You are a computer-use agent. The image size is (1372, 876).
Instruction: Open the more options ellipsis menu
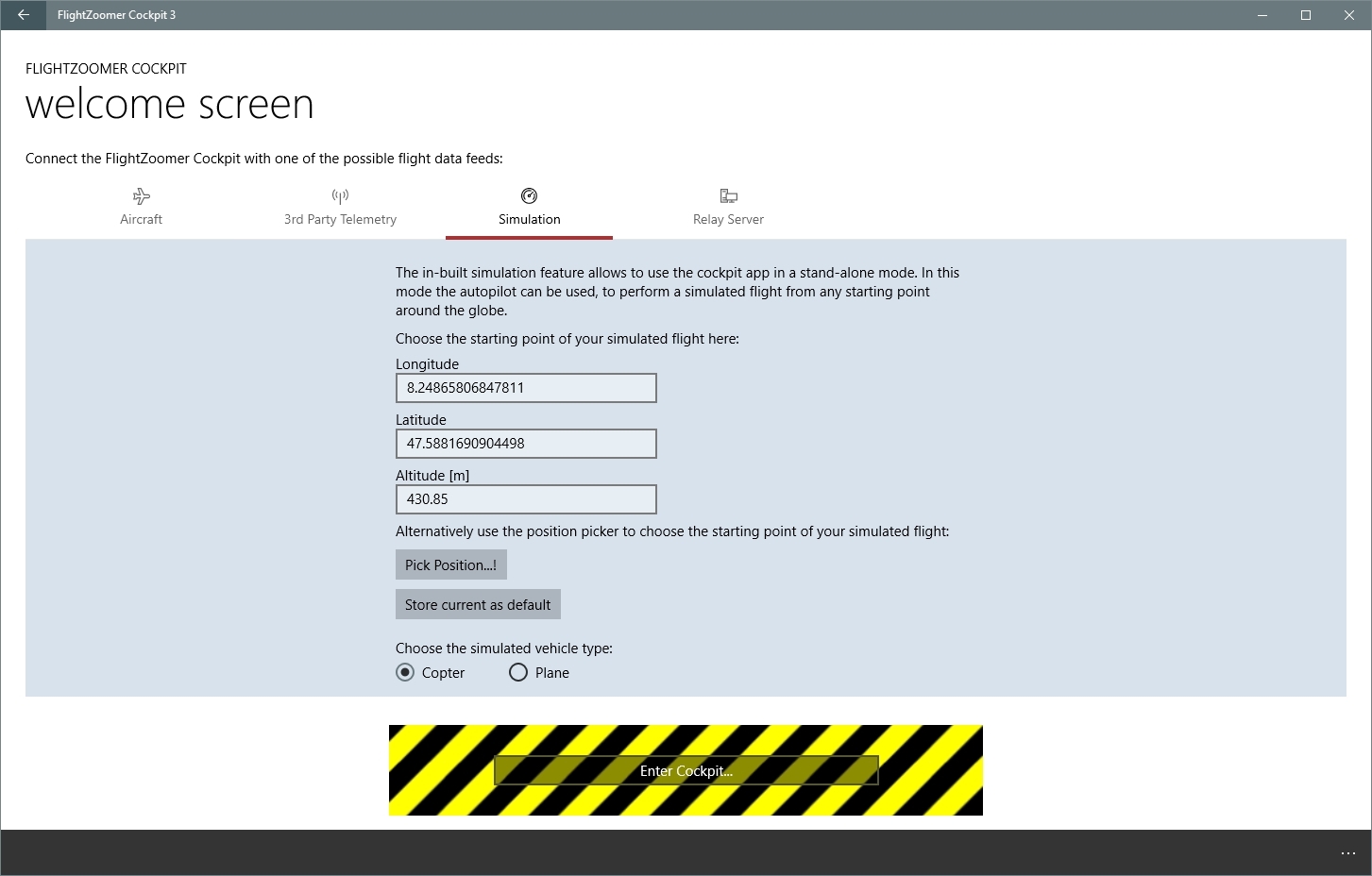[1347, 853]
